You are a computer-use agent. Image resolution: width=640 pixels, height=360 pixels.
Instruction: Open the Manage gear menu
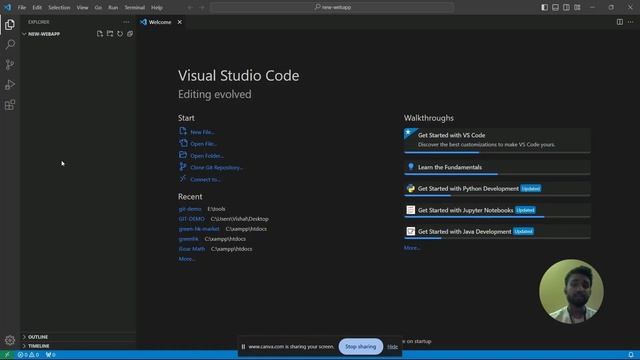[10, 340]
